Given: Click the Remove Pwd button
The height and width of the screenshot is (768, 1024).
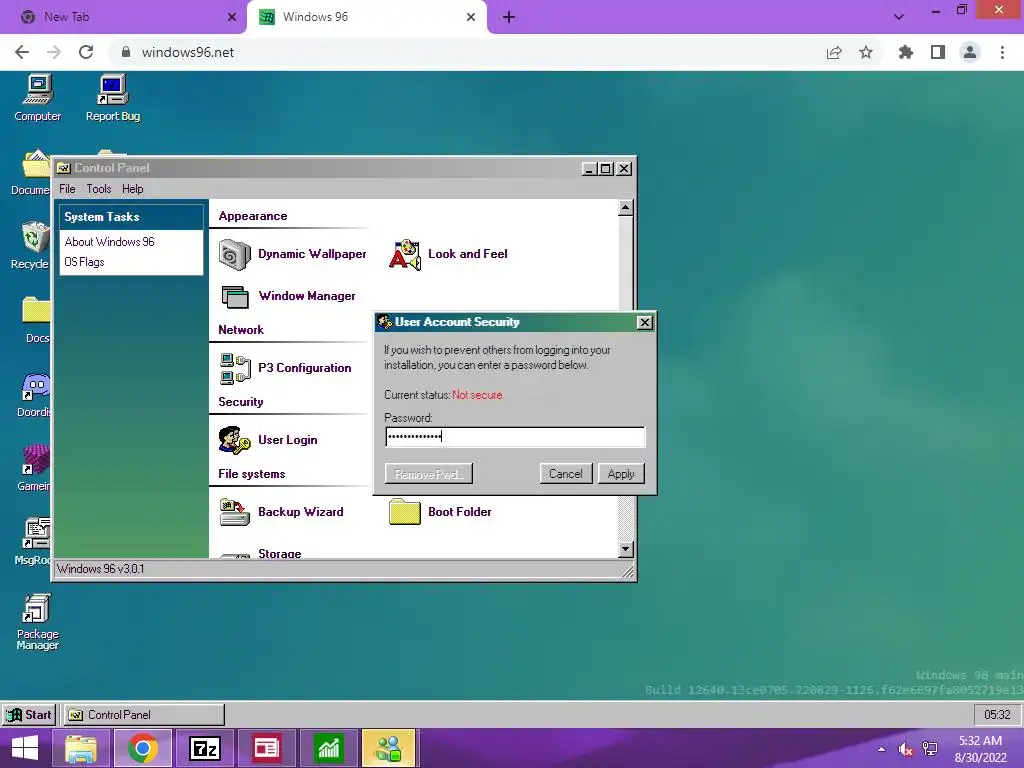Looking at the screenshot, I should 429,474.
